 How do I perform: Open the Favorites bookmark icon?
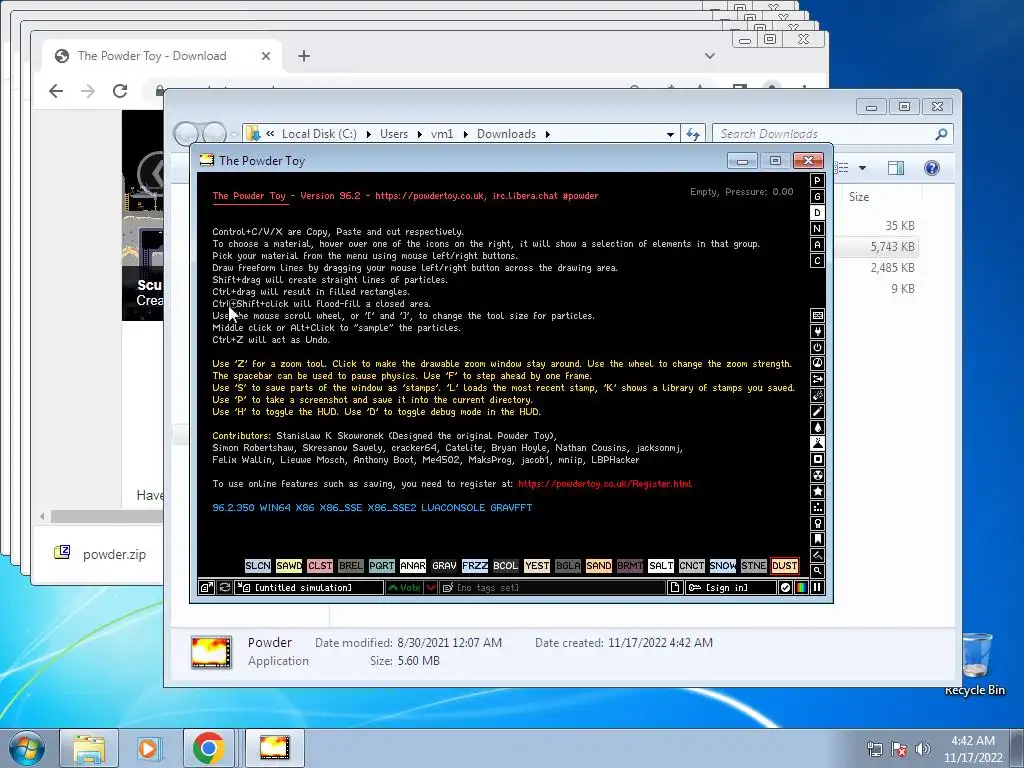tap(817, 539)
